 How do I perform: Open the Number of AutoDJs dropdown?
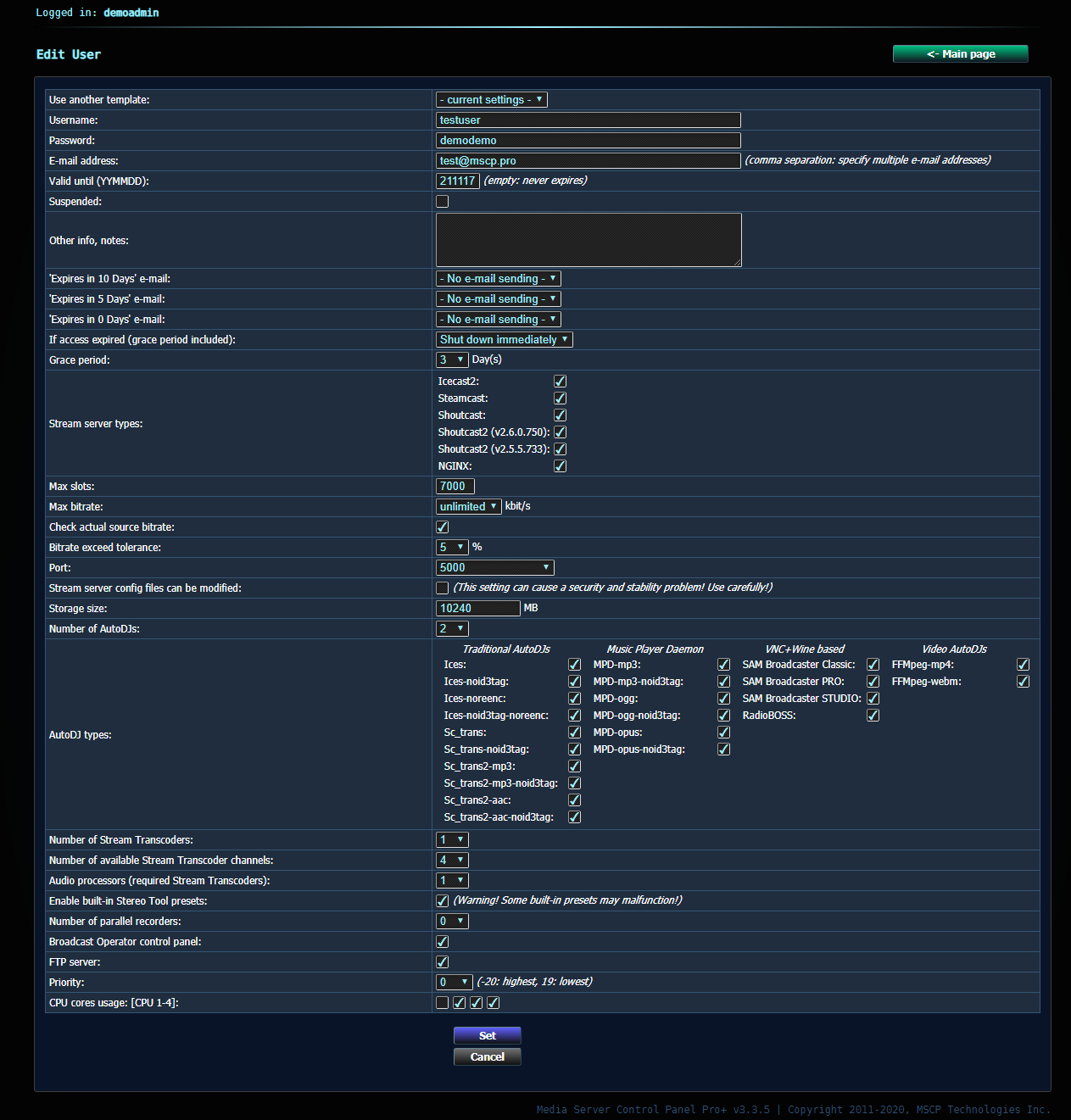[451, 628]
